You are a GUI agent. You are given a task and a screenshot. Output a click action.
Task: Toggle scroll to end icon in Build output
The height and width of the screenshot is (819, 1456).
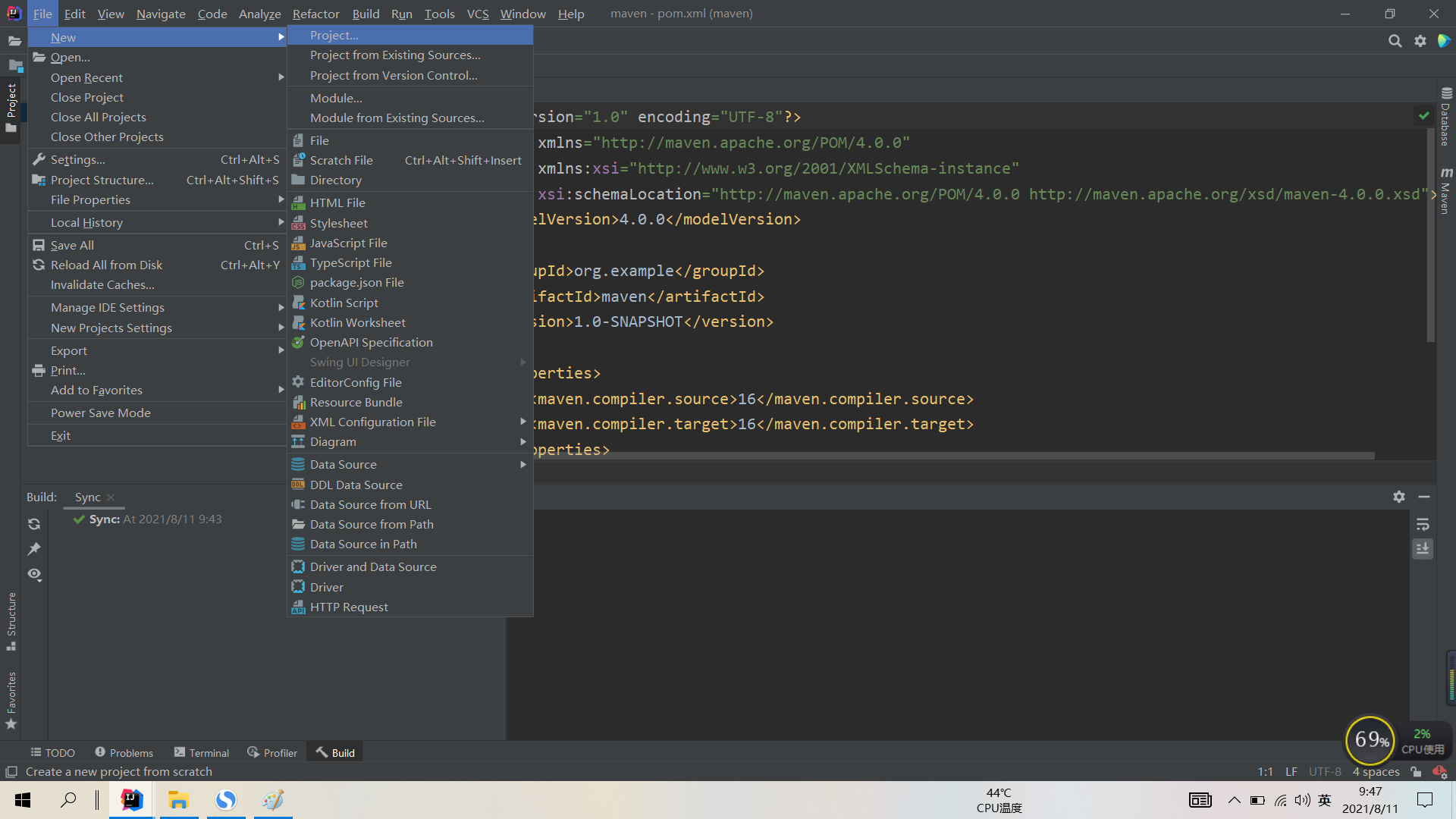click(x=1423, y=548)
